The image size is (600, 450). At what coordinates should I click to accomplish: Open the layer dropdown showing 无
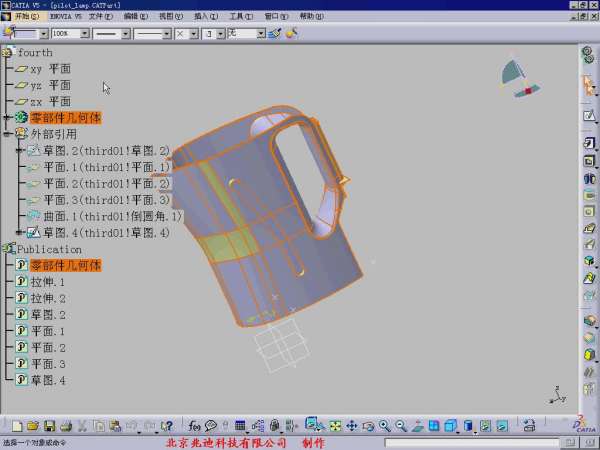pyautogui.click(x=261, y=34)
